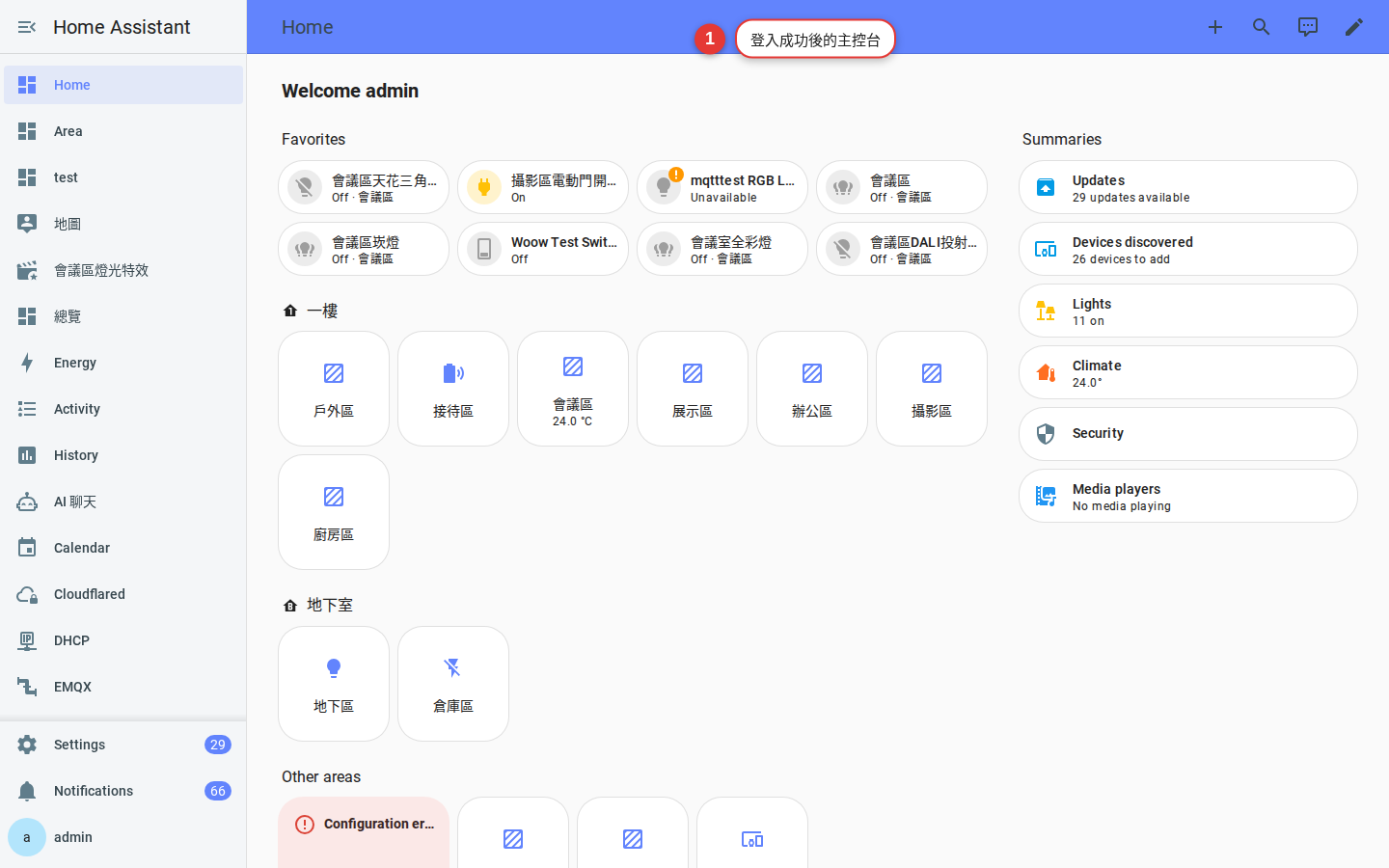Open 地圖 map in the sidebar
This screenshot has width=1389, height=868.
click(123, 224)
